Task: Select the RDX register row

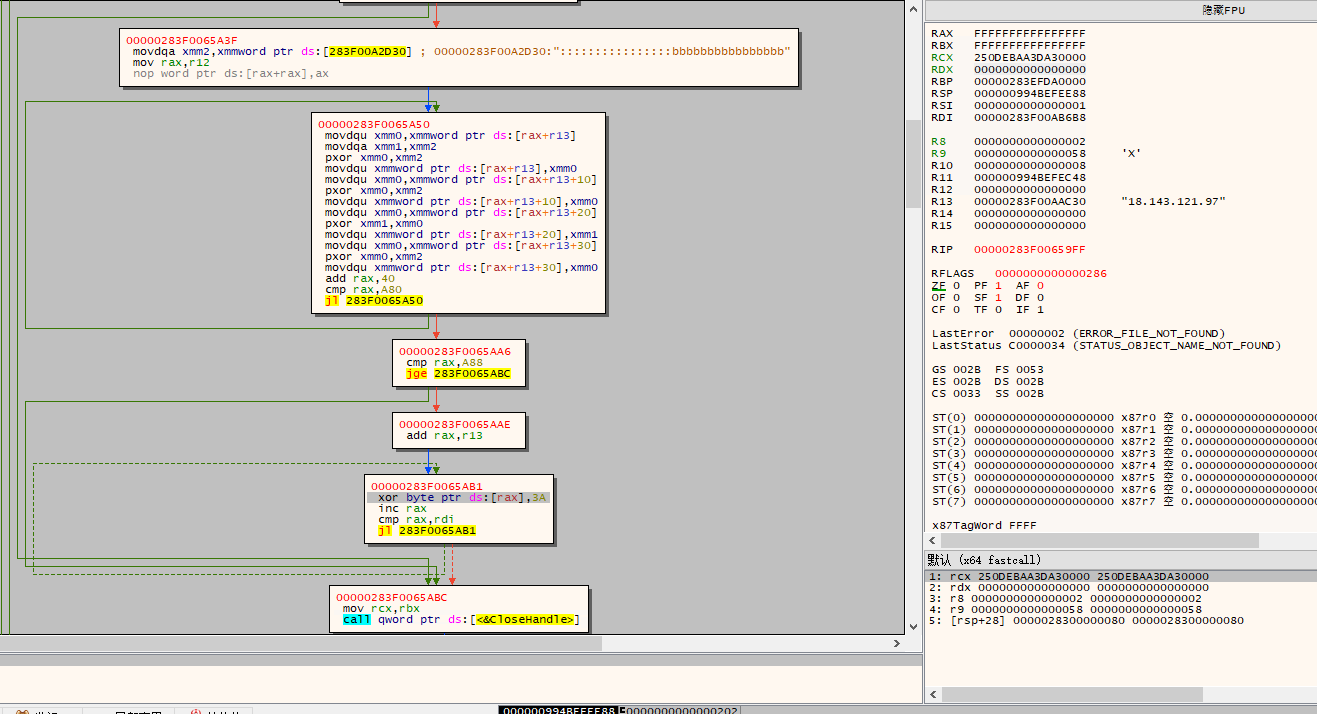Action: pyautogui.click(x=1008, y=69)
